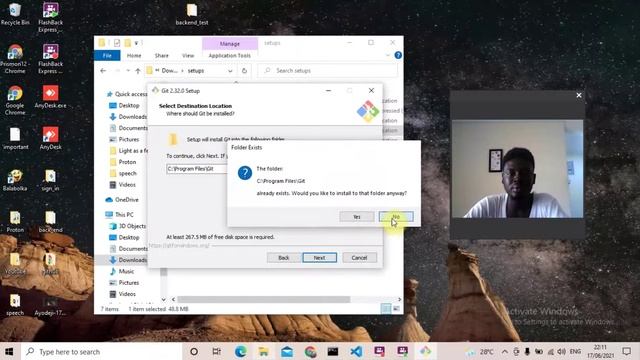
Task: Select the Proton desktop icon
Action: pos(15,222)
